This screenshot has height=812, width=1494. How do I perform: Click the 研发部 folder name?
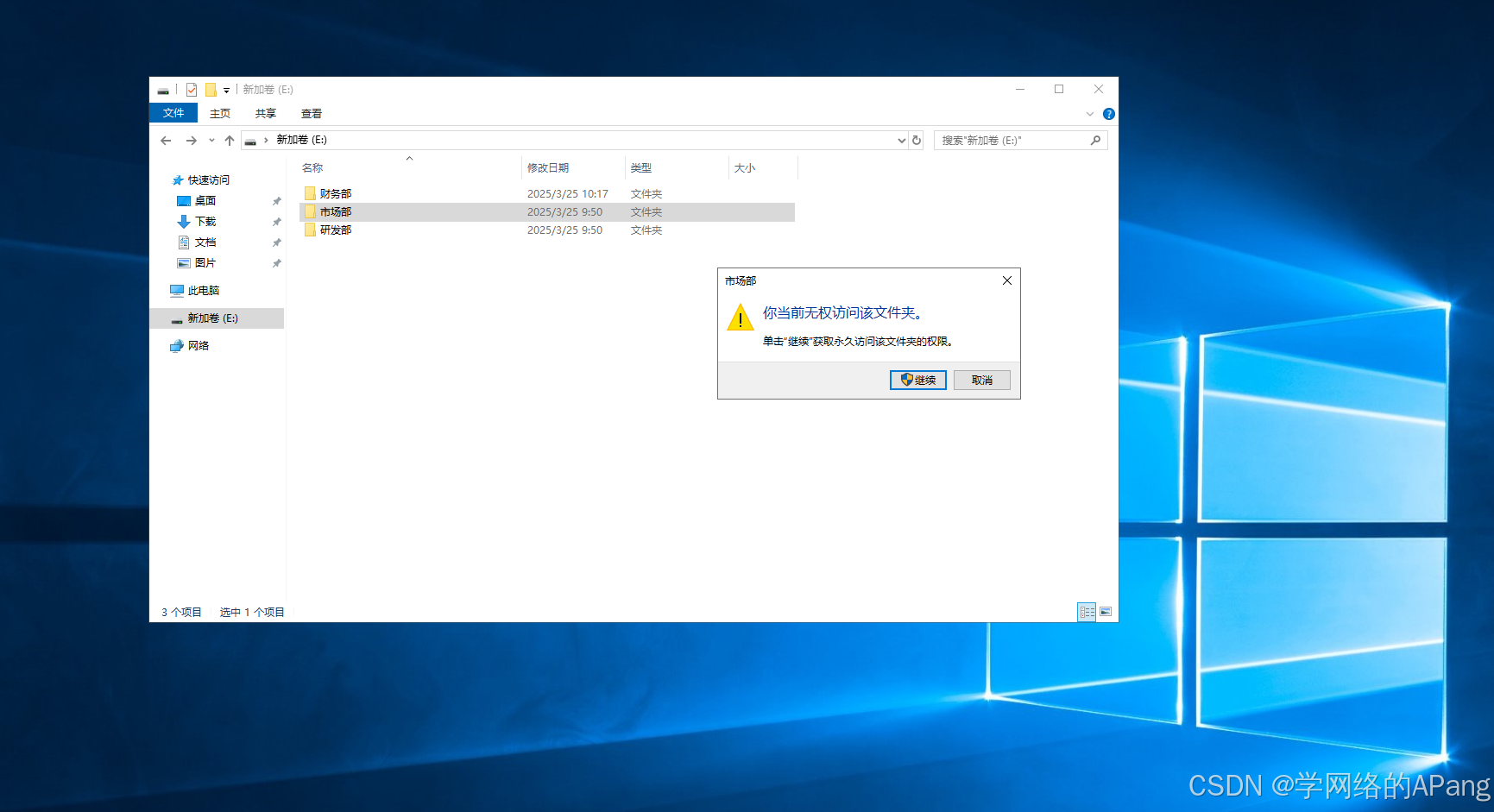coord(336,230)
